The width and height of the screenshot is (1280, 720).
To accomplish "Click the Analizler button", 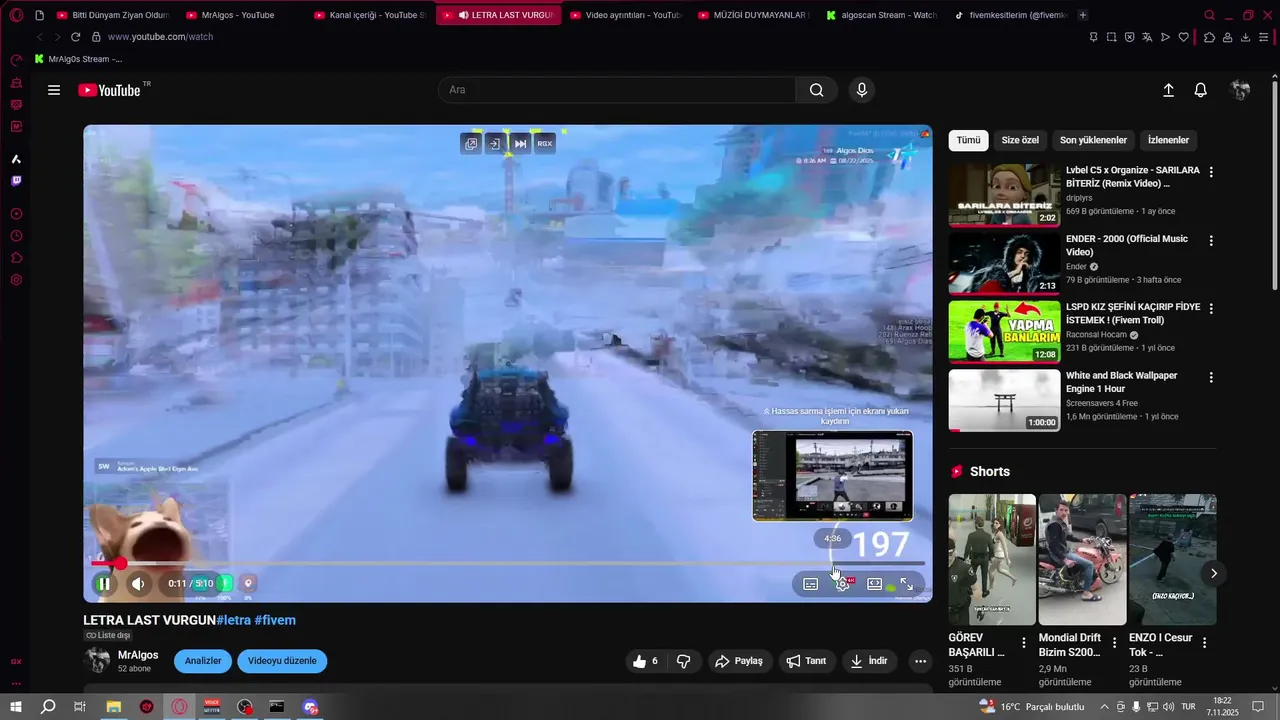I will point(203,661).
